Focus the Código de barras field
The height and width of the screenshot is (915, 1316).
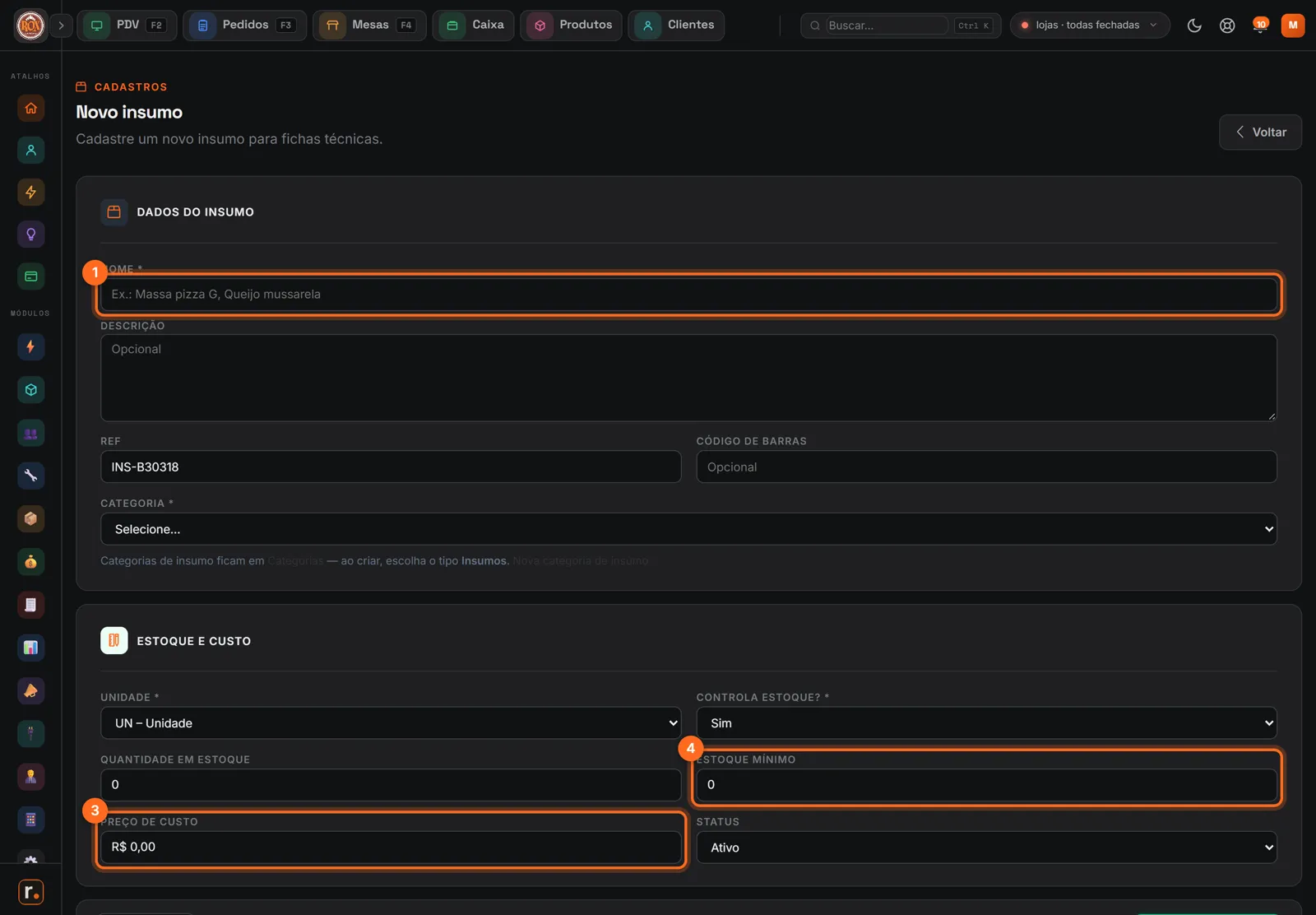(x=986, y=467)
